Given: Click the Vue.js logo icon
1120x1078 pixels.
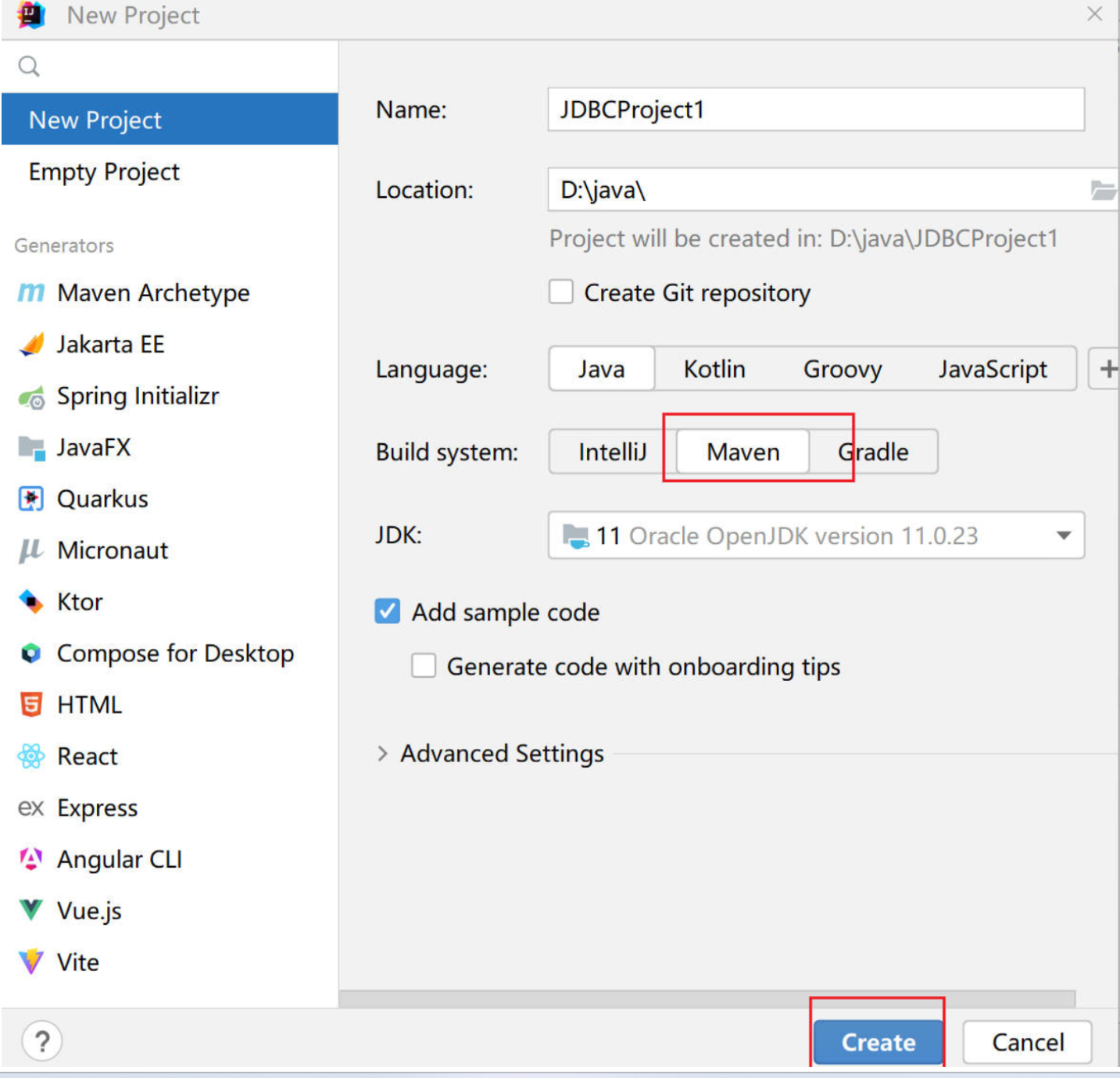Looking at the screenshot, I should (31, 910).
